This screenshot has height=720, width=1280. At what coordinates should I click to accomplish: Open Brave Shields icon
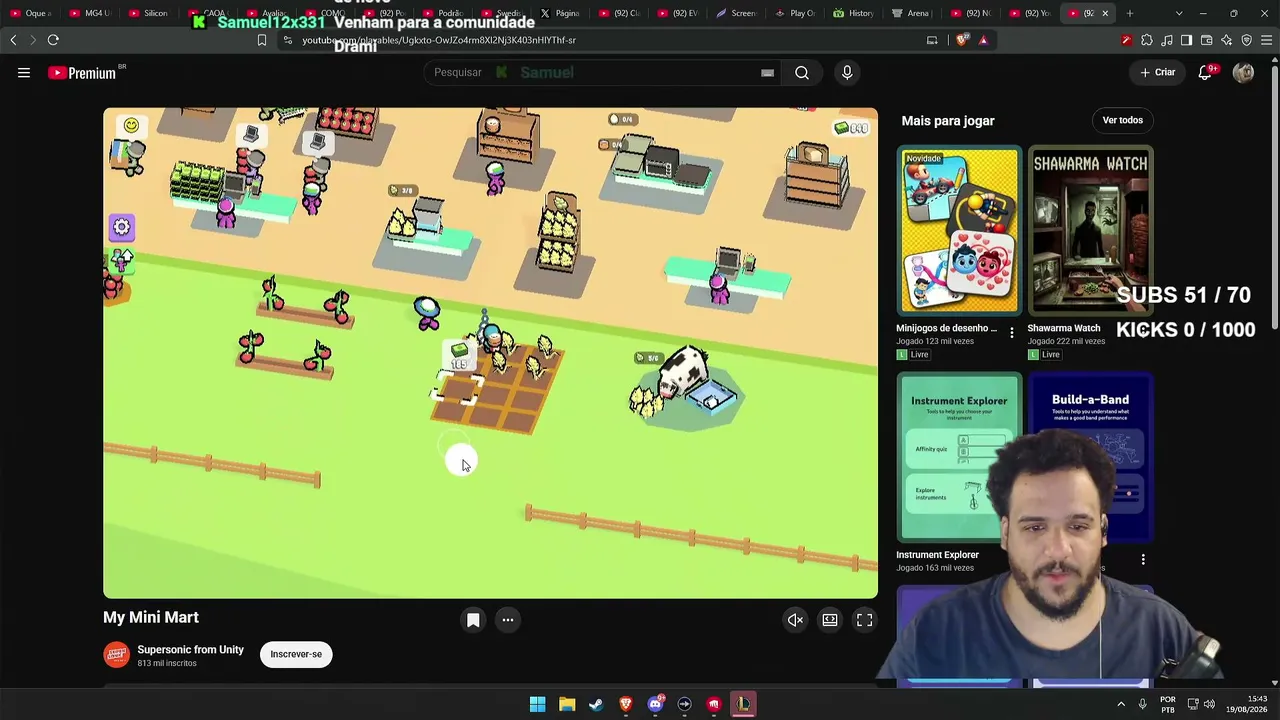(963, 40)
